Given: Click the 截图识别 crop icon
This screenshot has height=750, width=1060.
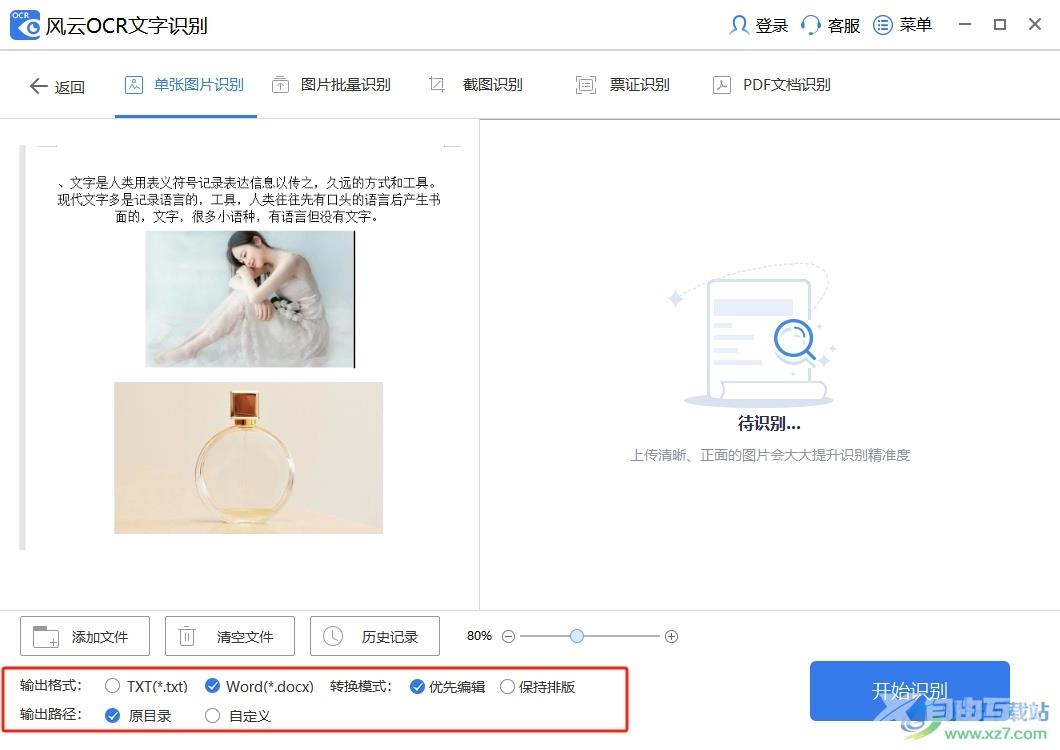Looking at the screenshot, I should pos(437,85).
